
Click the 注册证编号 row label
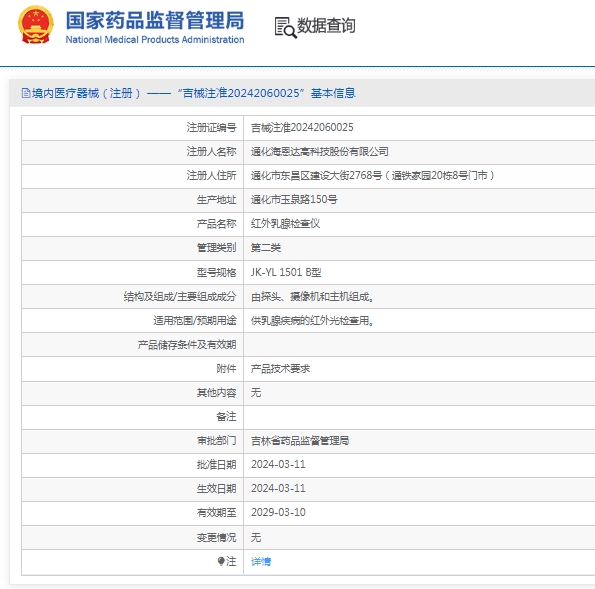[x=211, y=128]
